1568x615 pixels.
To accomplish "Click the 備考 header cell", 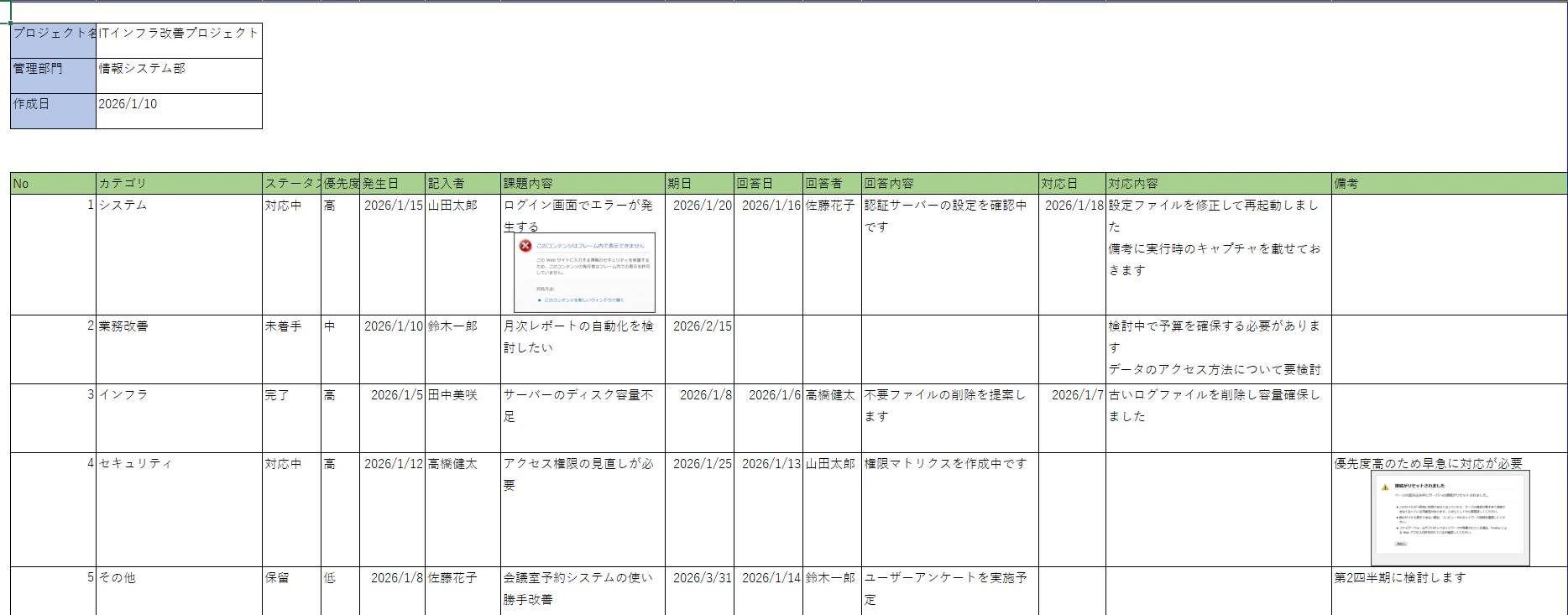I will [1449, 184].
